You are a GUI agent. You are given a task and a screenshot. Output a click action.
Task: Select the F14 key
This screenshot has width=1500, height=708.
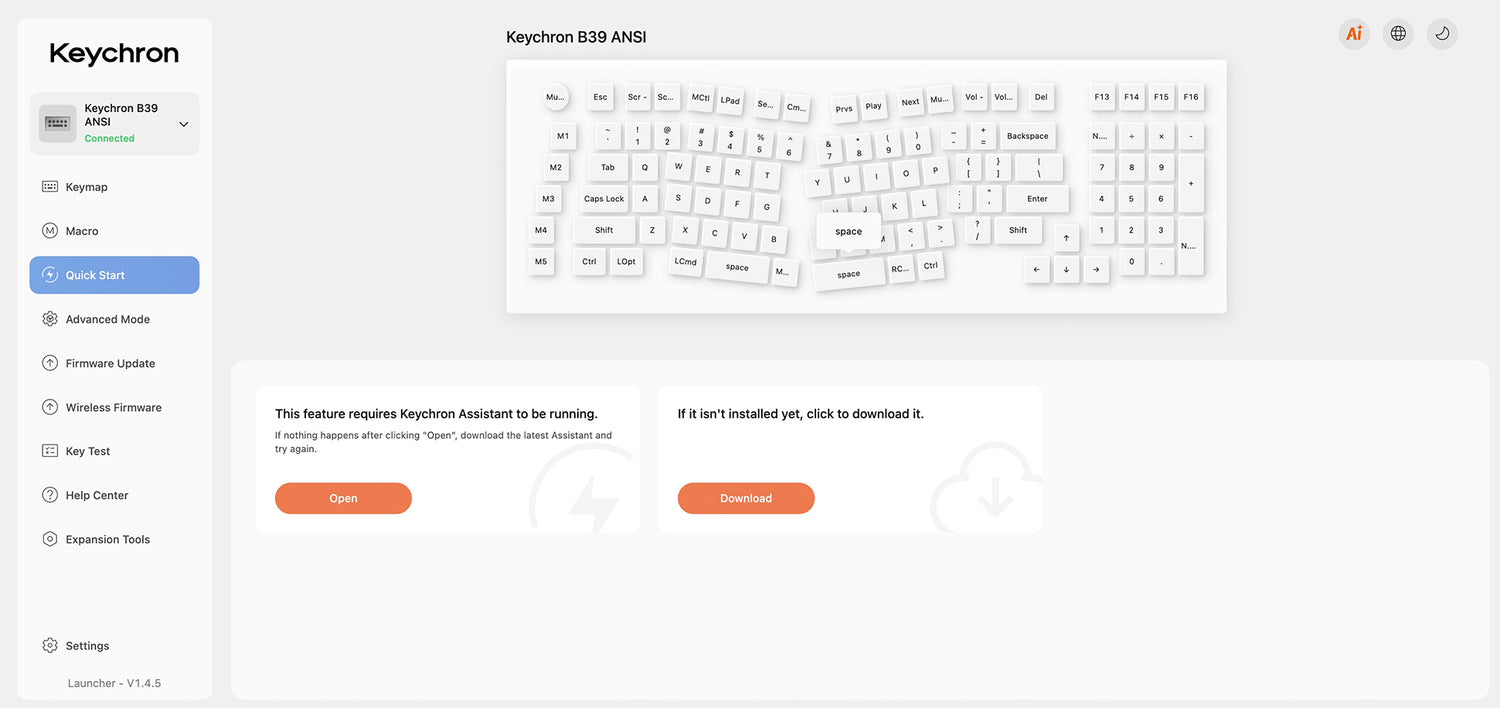click(x=1131, y=97)
